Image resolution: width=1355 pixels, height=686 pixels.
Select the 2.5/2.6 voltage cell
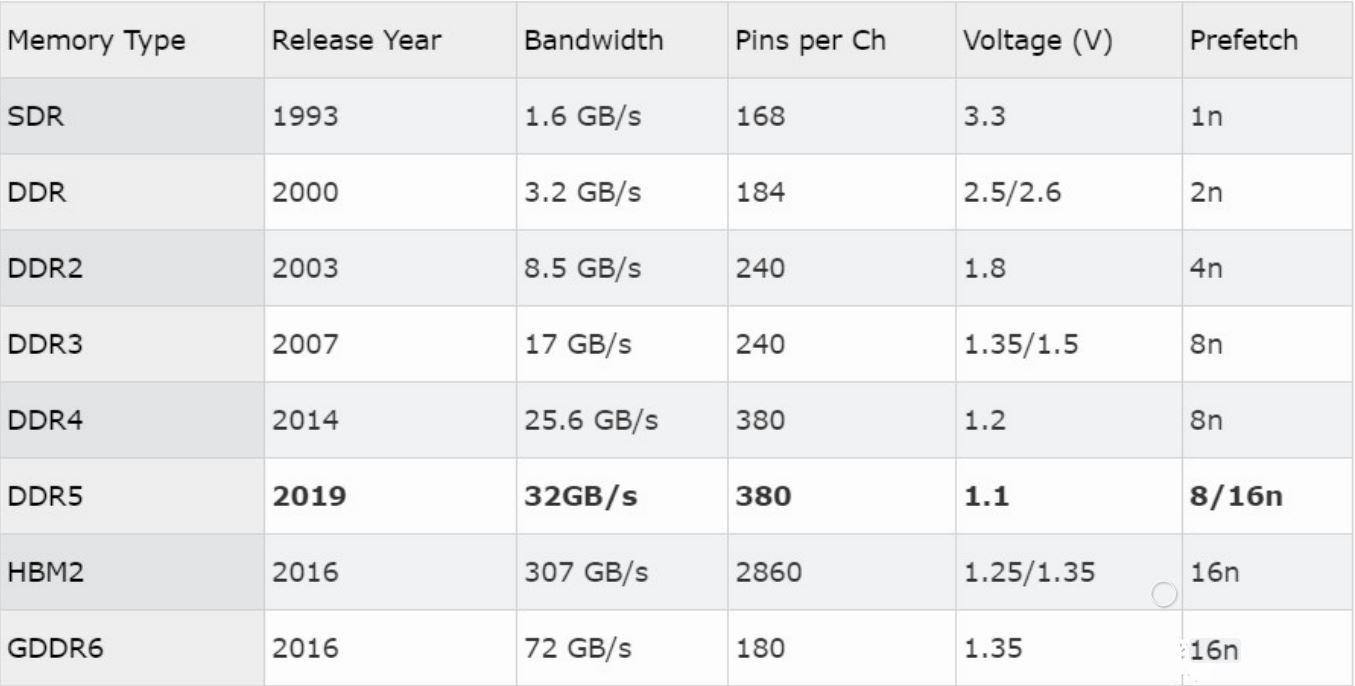1011,192
